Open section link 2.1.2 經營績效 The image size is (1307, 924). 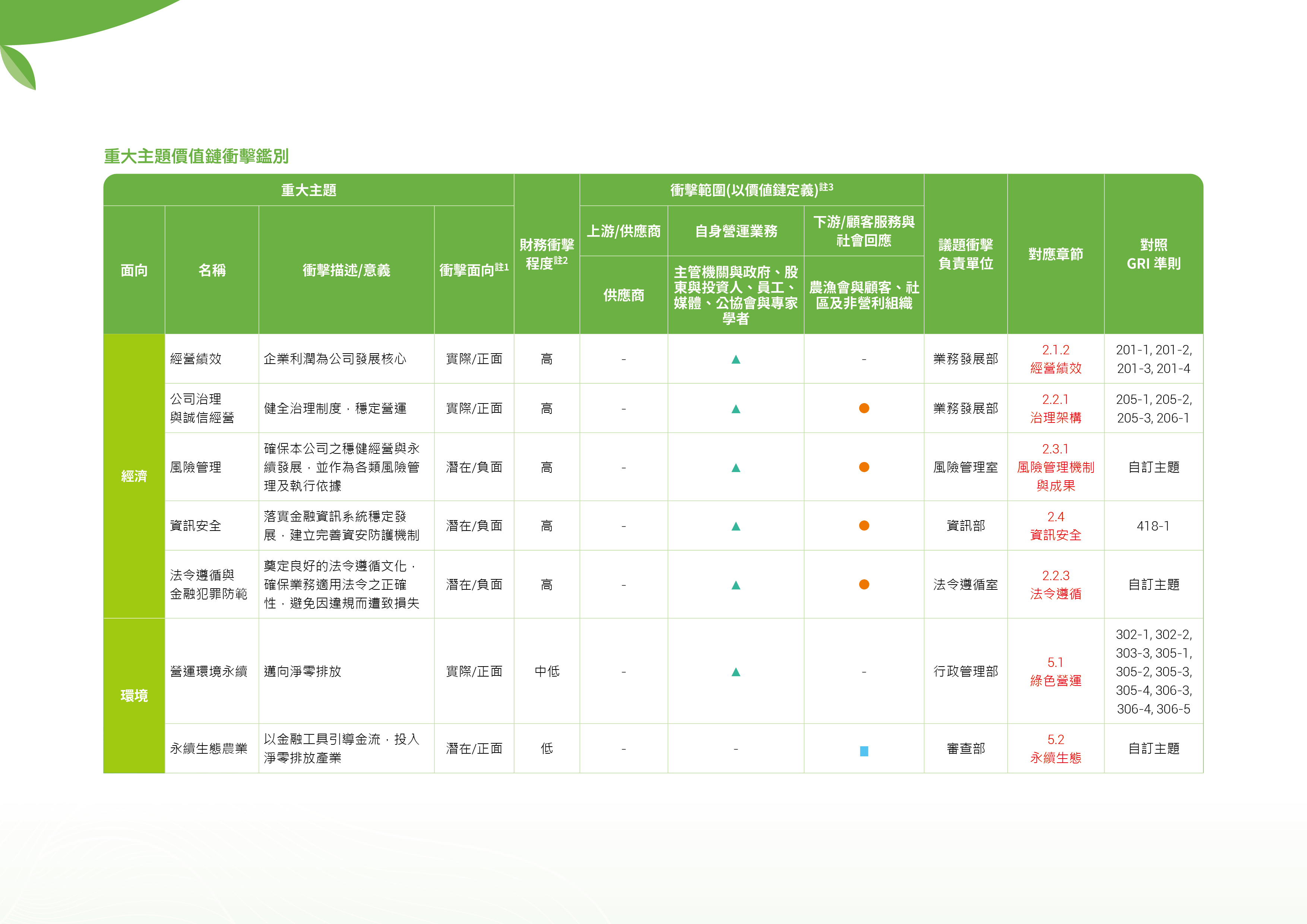pos(1056,359)
